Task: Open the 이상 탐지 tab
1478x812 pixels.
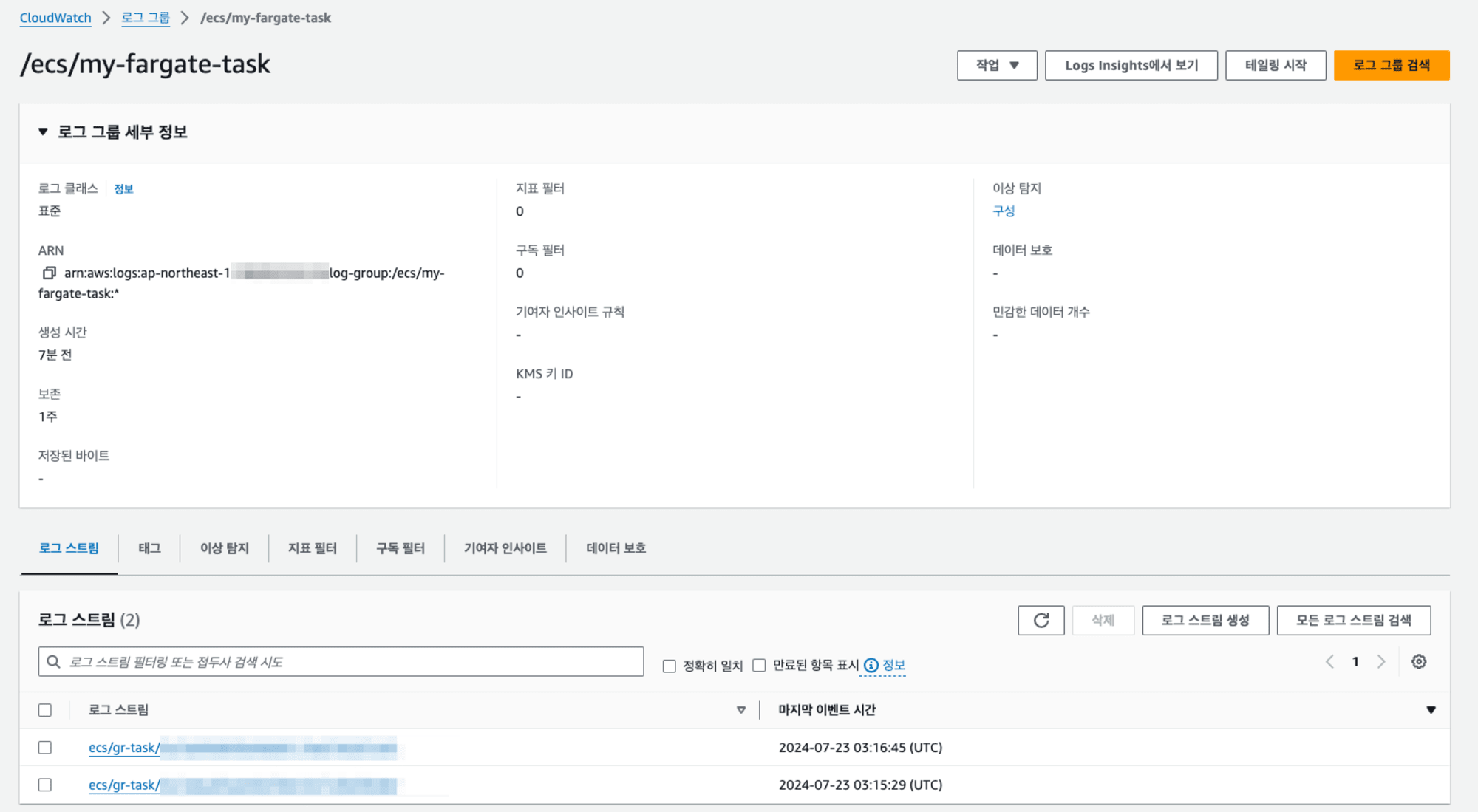Action: pos(224,548)
